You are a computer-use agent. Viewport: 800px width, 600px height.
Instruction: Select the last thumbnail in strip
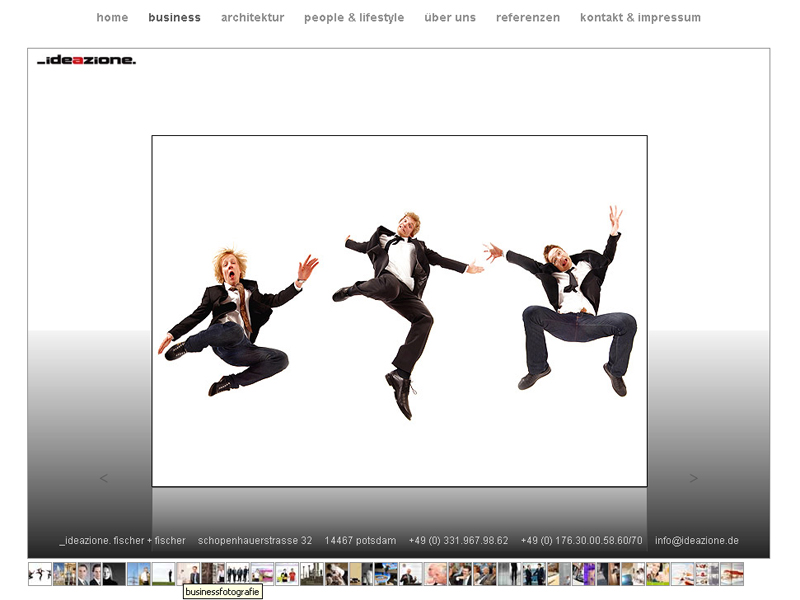[733, 574]
